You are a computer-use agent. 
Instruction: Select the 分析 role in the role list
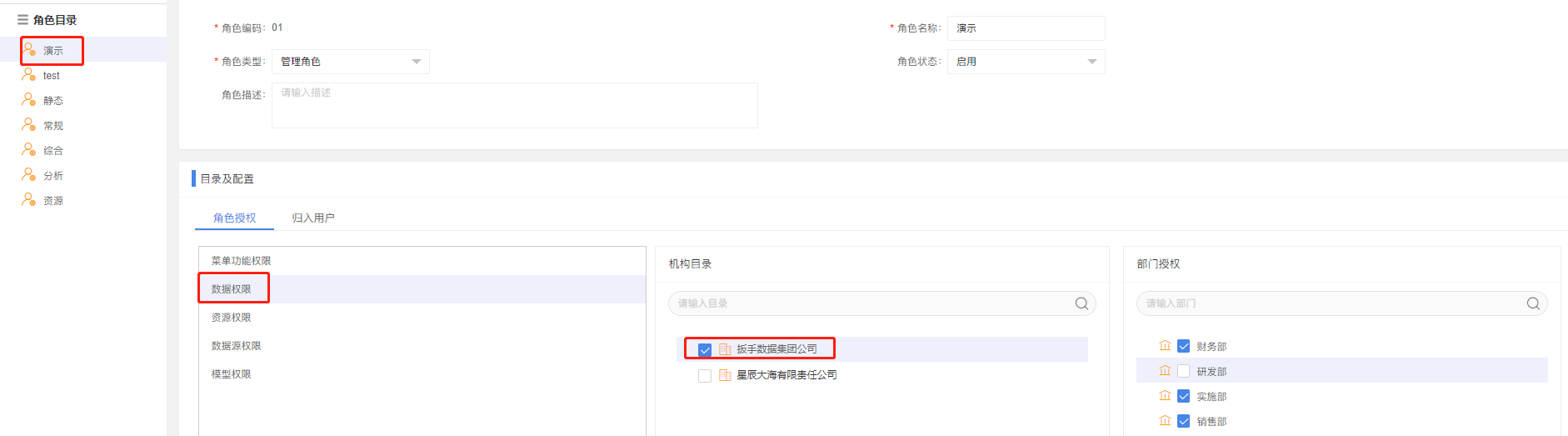point(83,175)
